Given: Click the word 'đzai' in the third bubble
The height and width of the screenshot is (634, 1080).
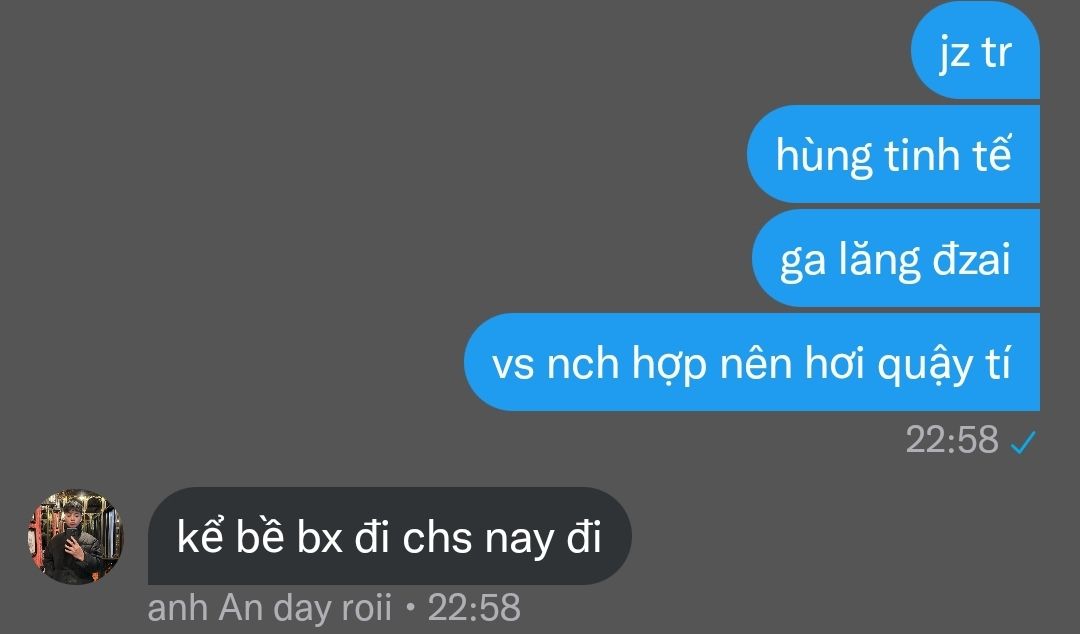Looking at the screenshot, I should point(971,259).
